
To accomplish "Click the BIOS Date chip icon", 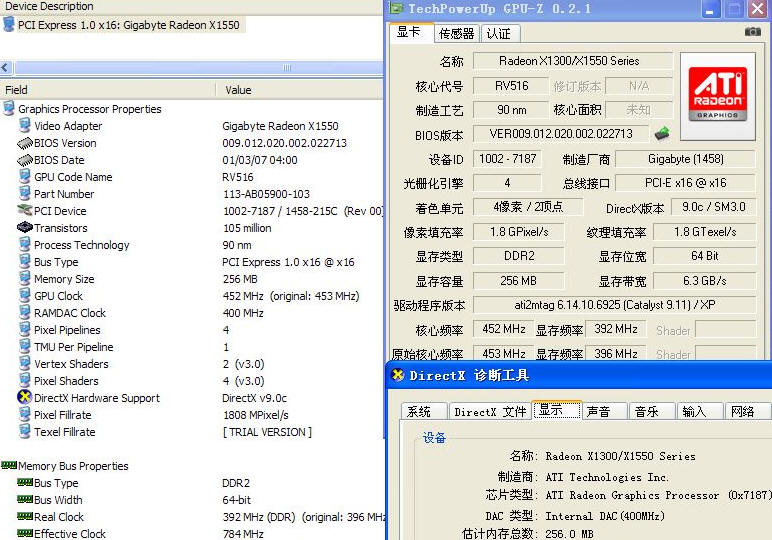I will coord(25,160).
